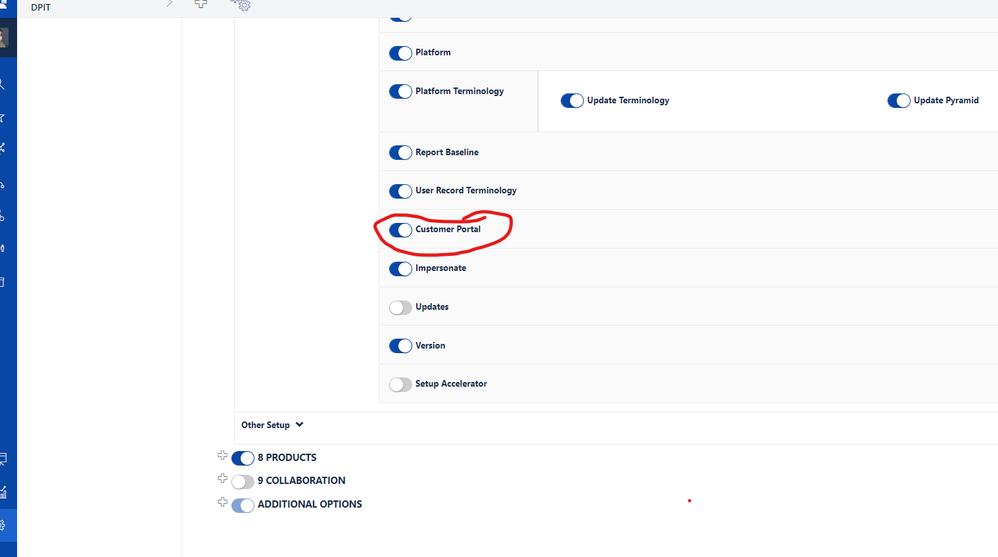Expand the 9 COLLABORATION section plus
The image size is (998, 557).
pyautogui.click(x=222, y=478)
